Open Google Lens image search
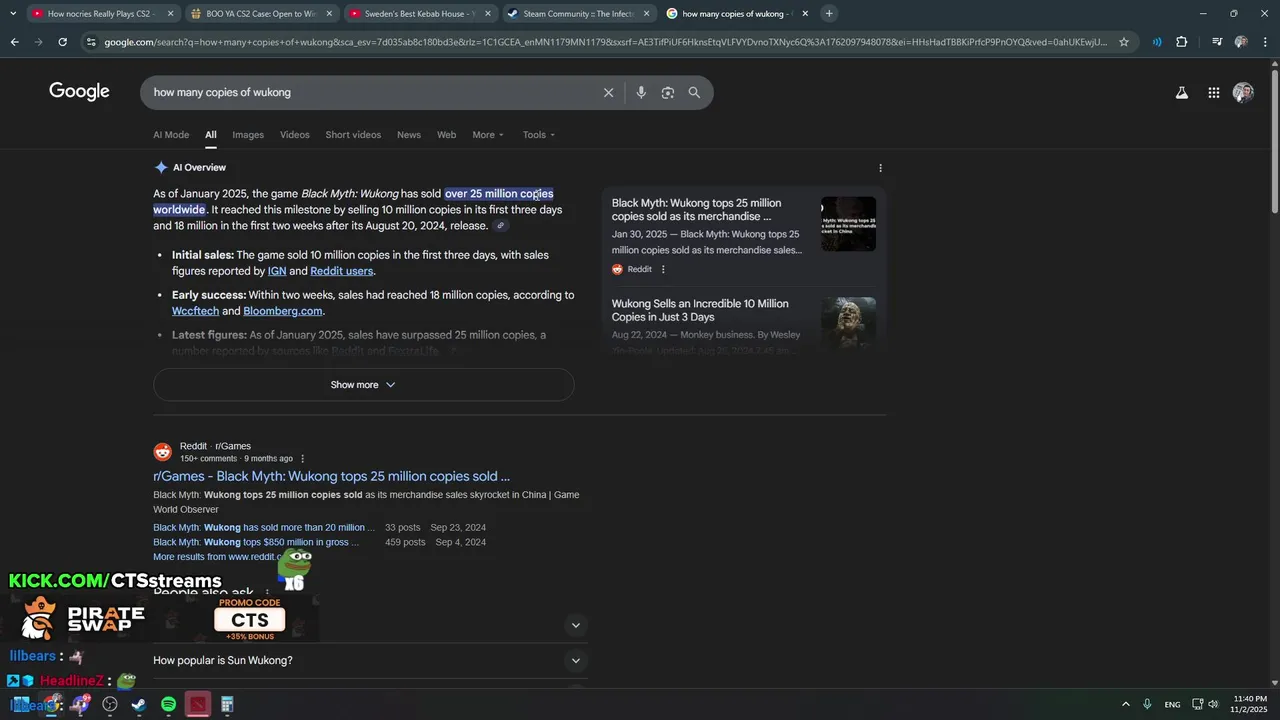The width and height of the screenshot is (1280, 720). tap(668, 92)
